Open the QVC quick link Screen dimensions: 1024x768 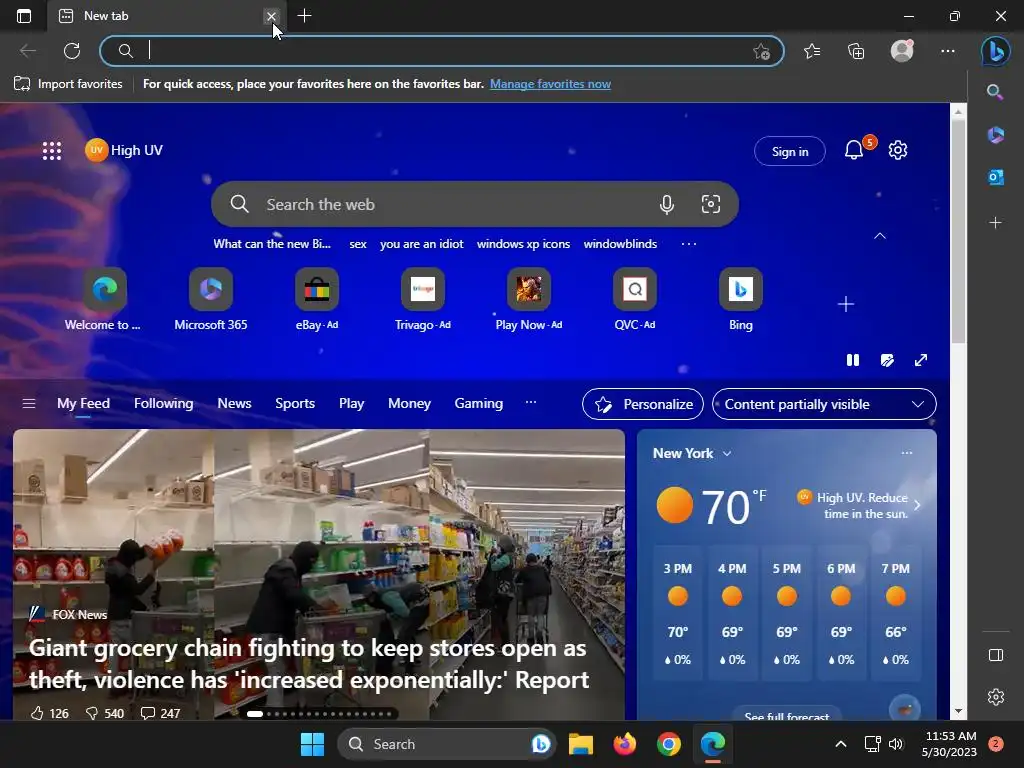point(635,300)
